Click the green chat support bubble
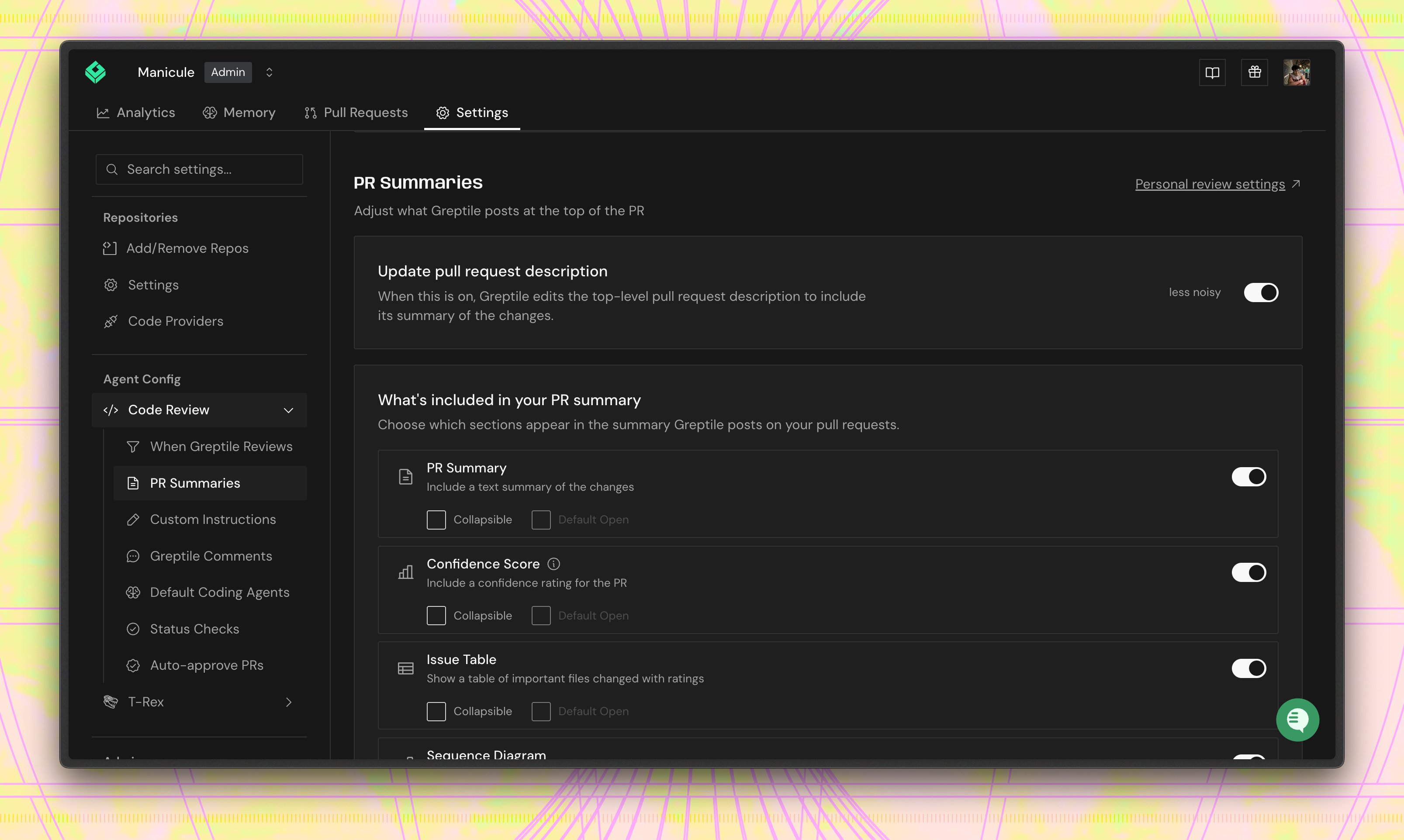 (x=1297, y=720)
